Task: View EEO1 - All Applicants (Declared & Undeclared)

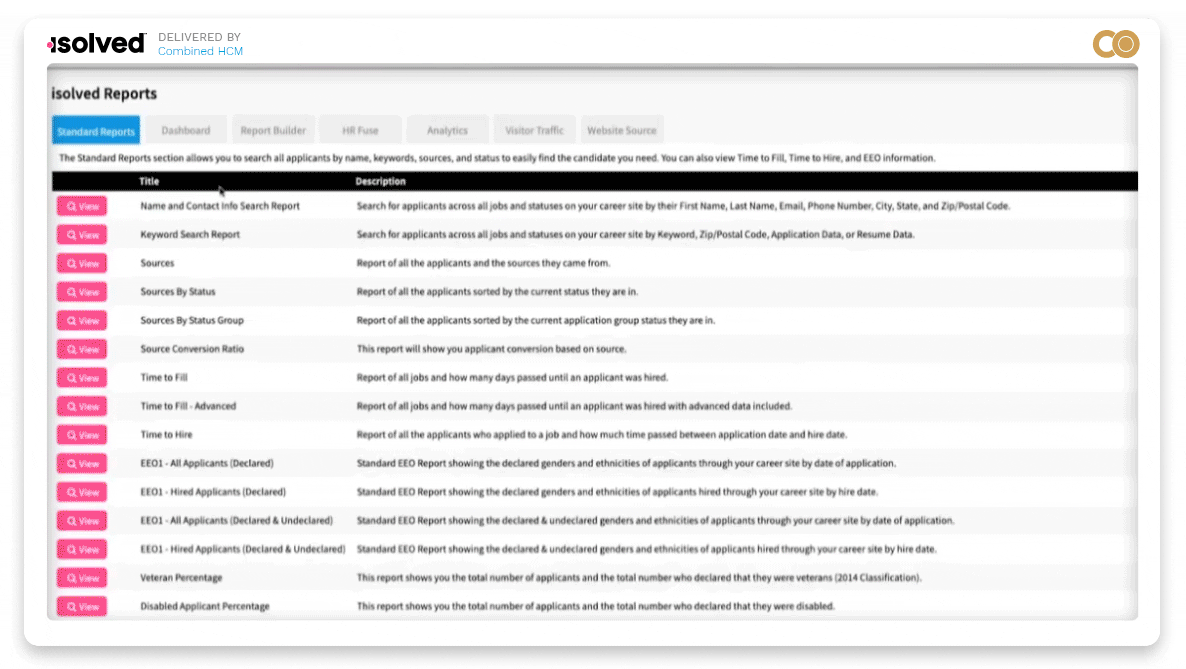Action: coord(82,521)
